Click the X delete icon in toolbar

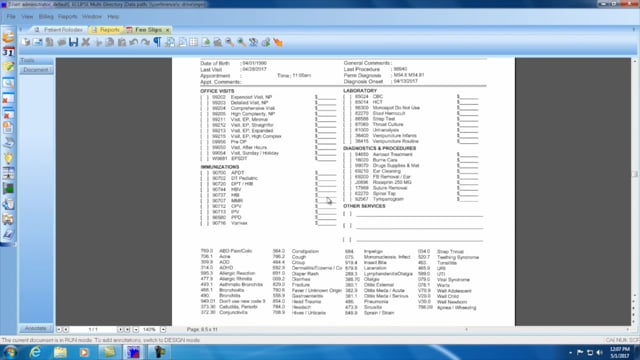(86, 42)
